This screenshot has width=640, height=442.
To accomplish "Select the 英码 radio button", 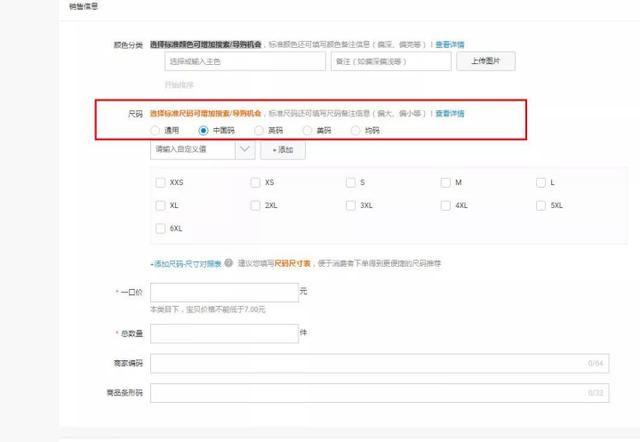I will tap(259, 131).
